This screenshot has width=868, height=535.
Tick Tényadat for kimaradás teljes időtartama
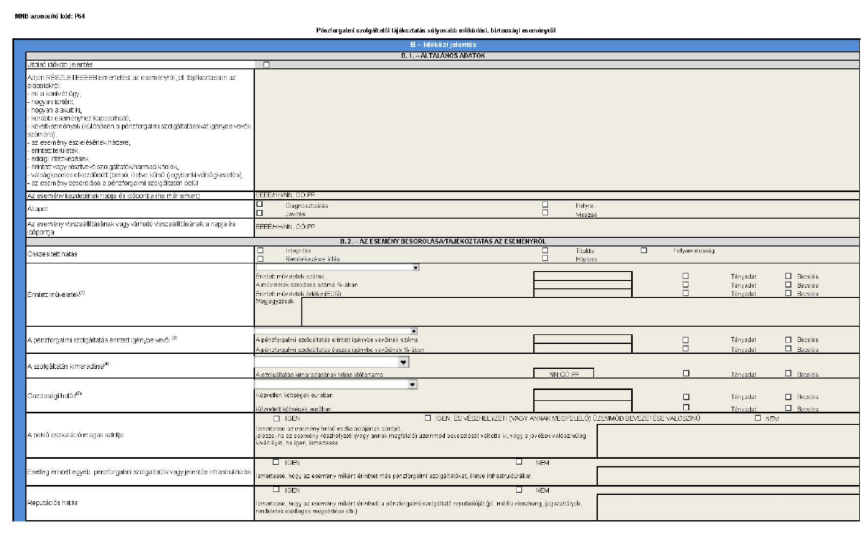pyautogui.click(x=686, y=373)
